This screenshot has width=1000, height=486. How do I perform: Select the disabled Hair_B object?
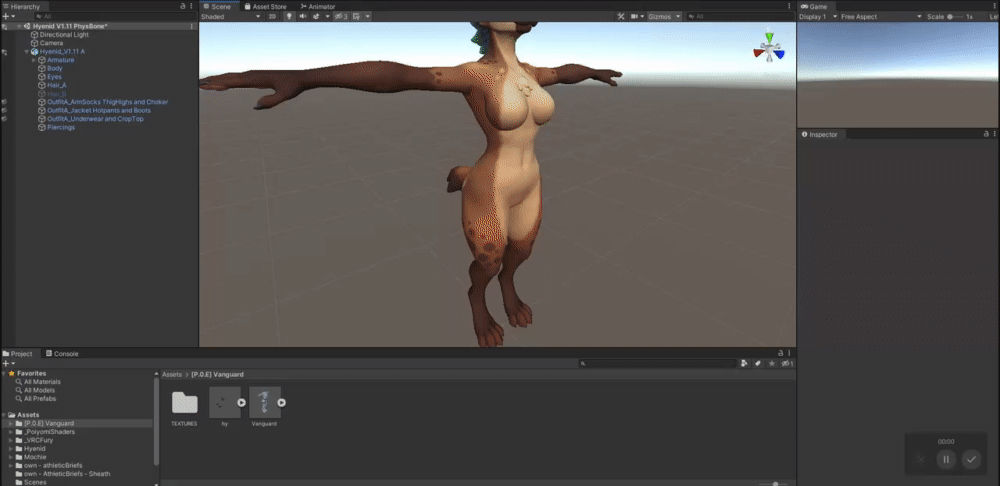56,94
